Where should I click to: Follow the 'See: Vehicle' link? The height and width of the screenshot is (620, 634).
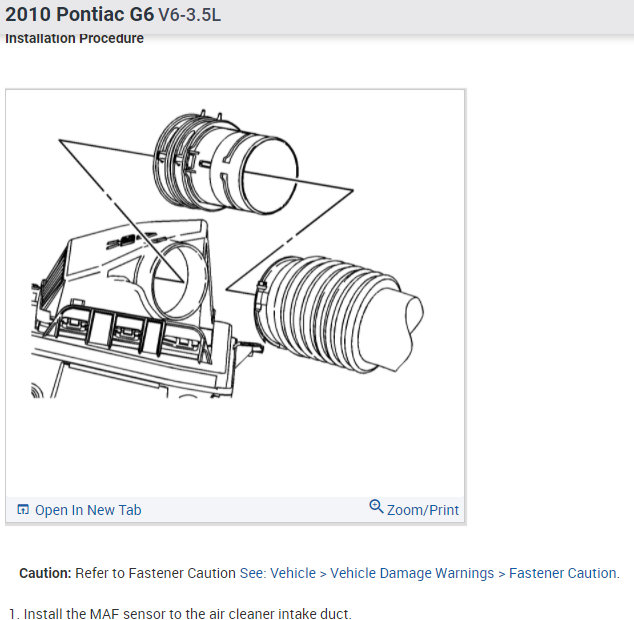click(x=277, y=573)
